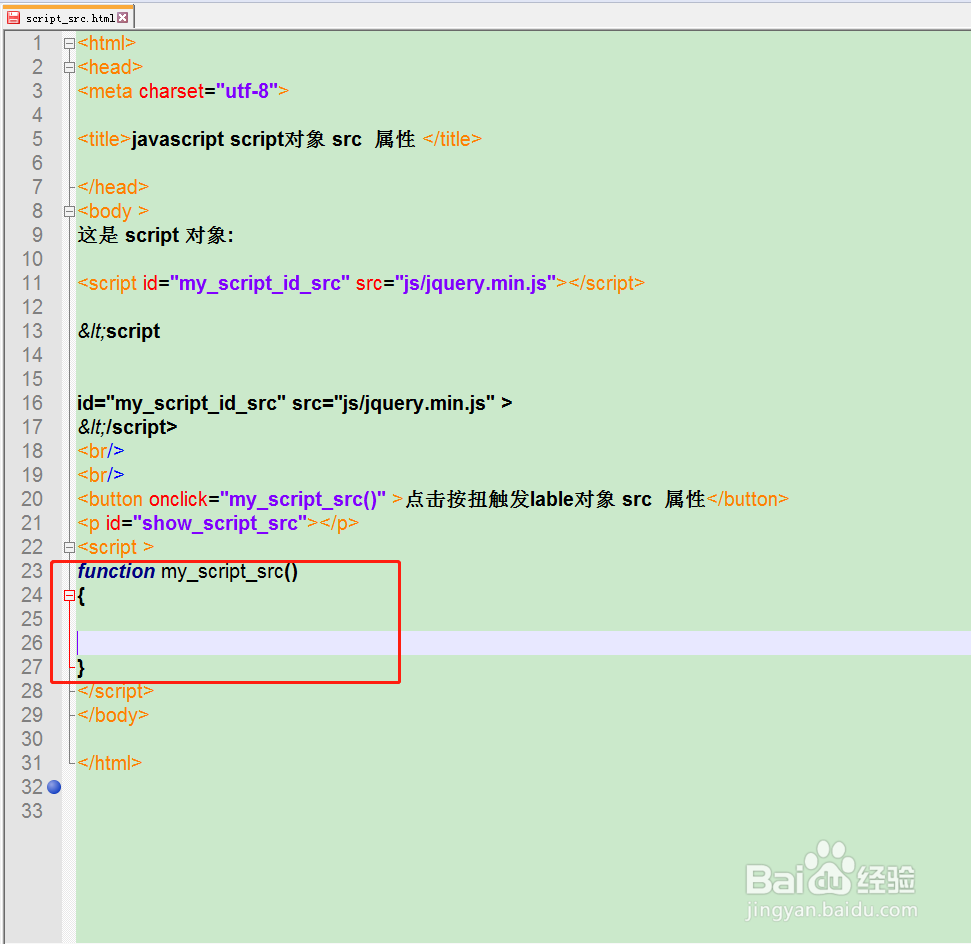This screenshot has width=971, height=944.
Task: Click the meta charset="utf-8" line
Action: coord(183,92)
